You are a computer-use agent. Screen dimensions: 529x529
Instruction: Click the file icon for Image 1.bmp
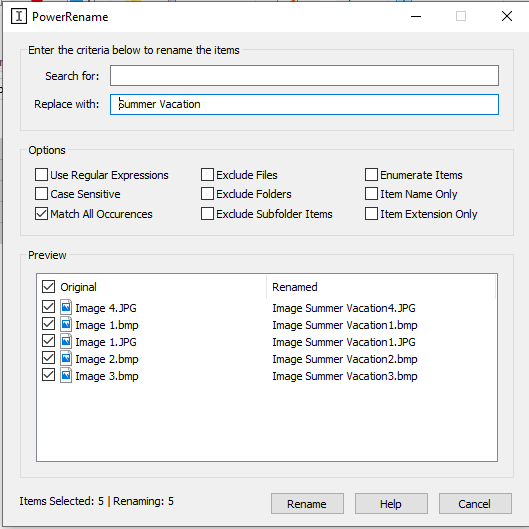(66, 324)
